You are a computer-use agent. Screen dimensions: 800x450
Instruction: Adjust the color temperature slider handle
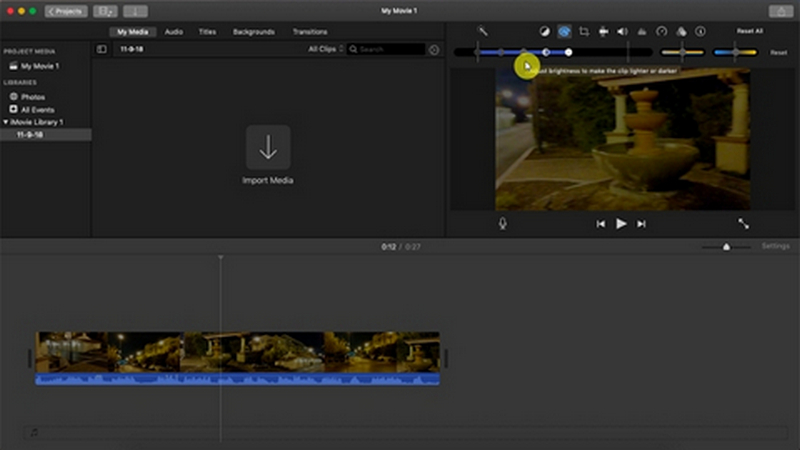(x=735, y=52)
